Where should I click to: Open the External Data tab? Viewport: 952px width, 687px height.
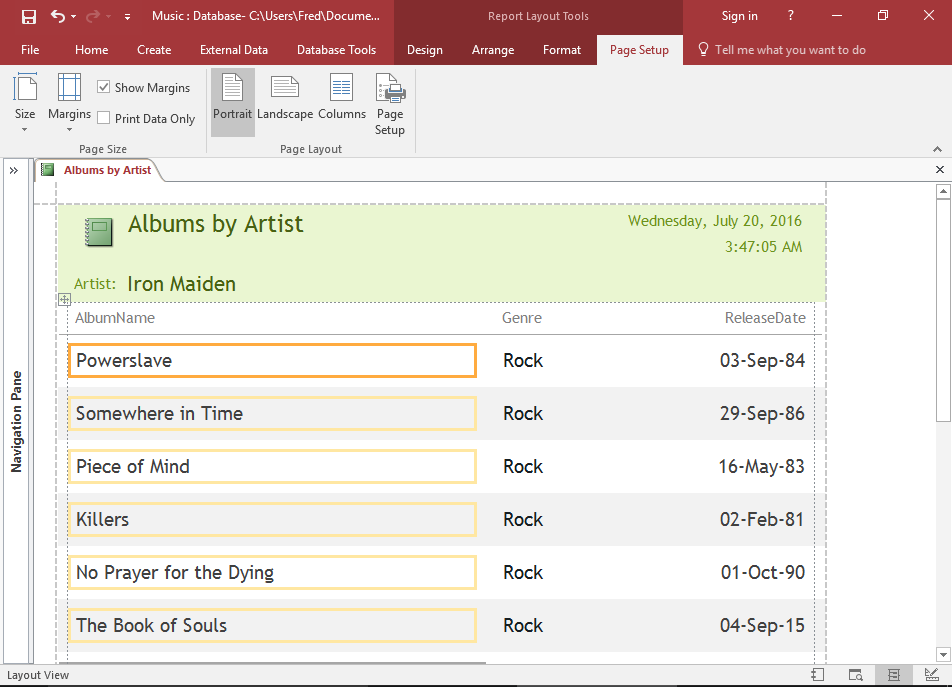coord(234,50)
